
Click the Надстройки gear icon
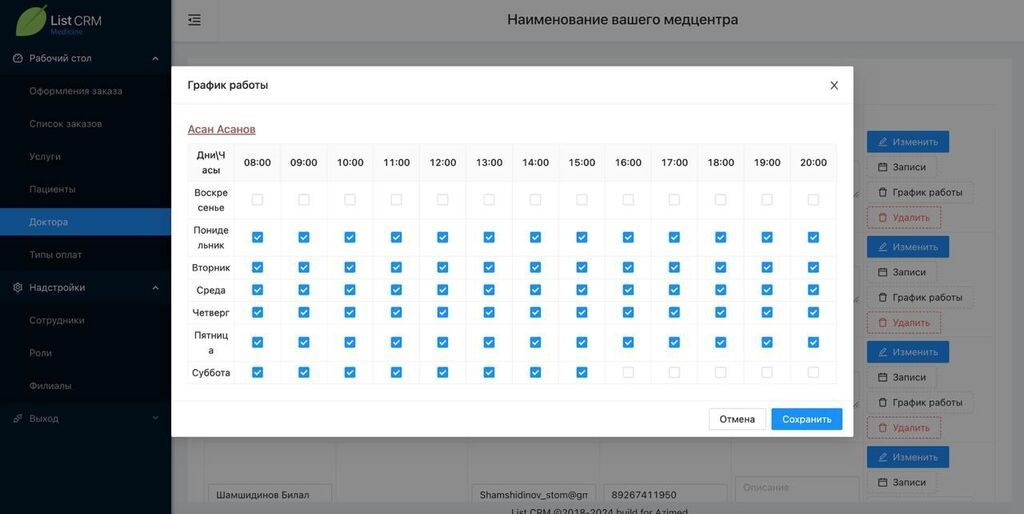point(17,288)
